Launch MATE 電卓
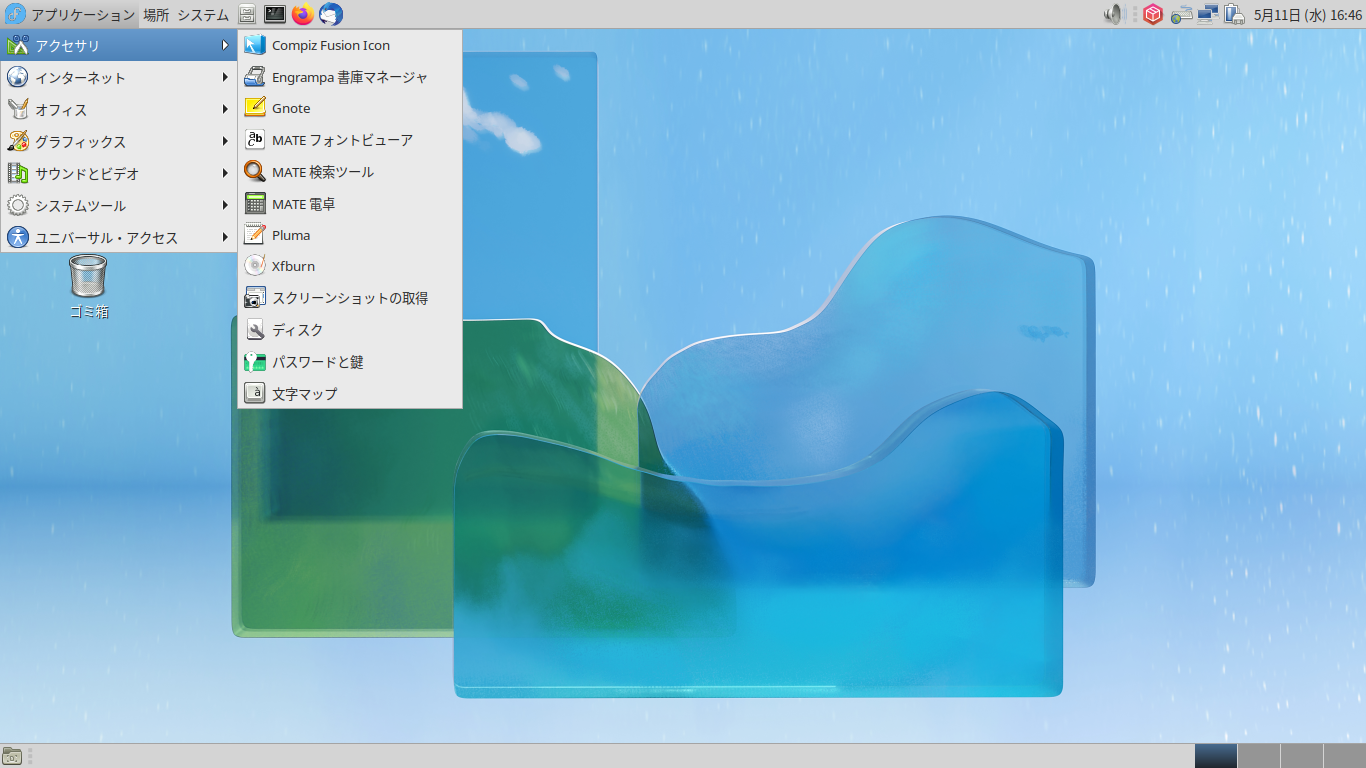 coord(350,204)
